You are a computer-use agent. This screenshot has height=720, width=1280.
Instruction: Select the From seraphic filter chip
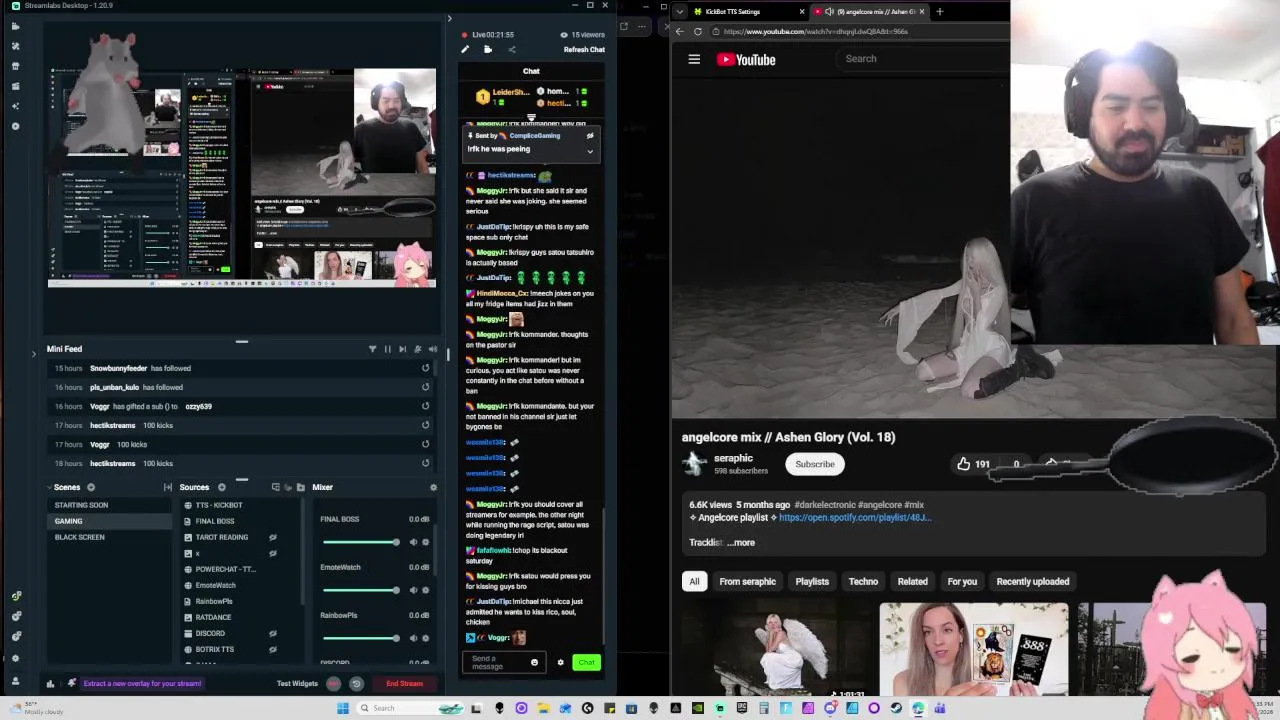747,581
